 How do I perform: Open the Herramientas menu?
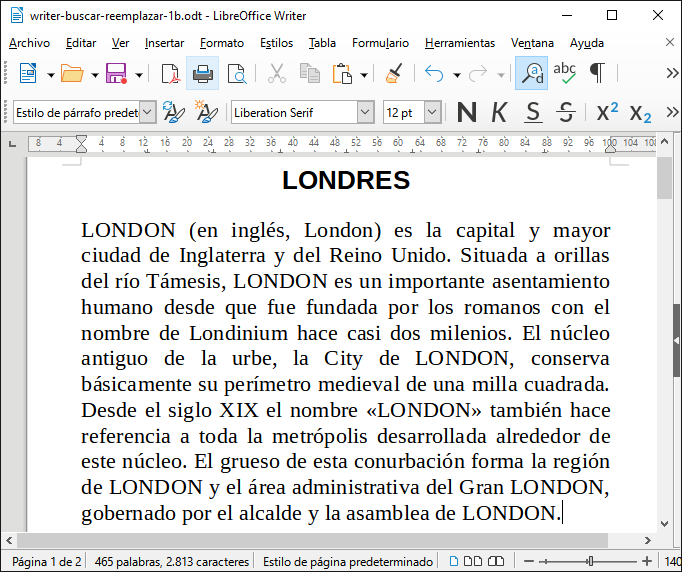pos(459,43)
